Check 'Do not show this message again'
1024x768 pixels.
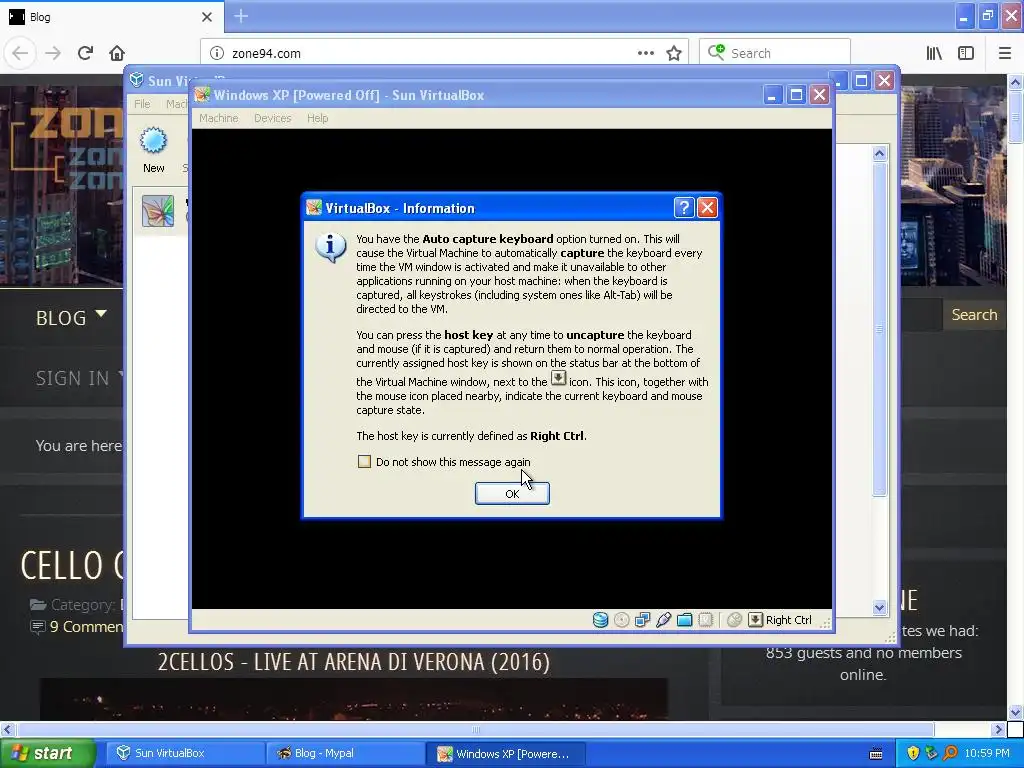pos(364,462)
